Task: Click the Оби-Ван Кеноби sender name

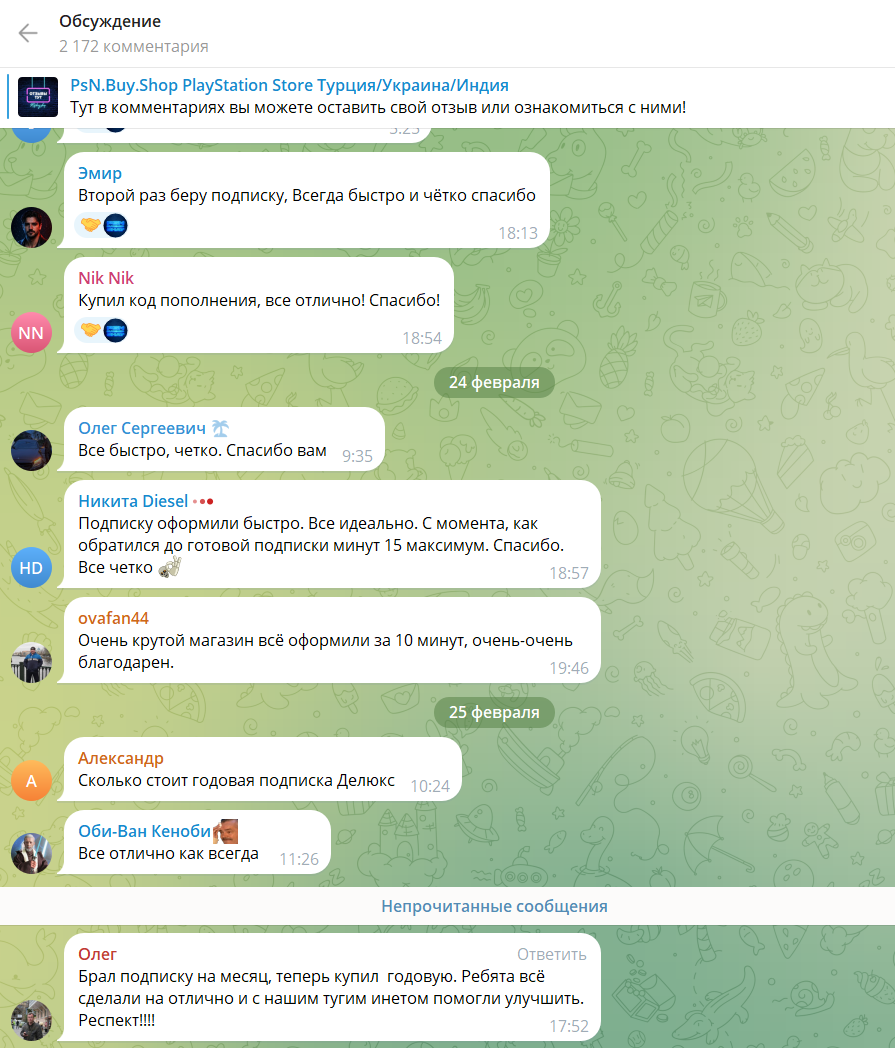Action: tap(144, 831)
